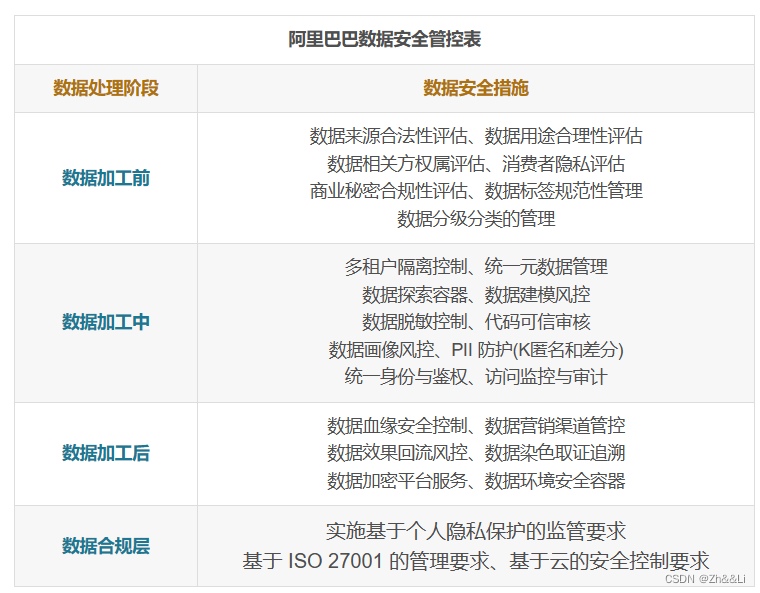
Task: Click the line 数据来源合法性评估、数据用途合理性评估
Action: (476, 136)
